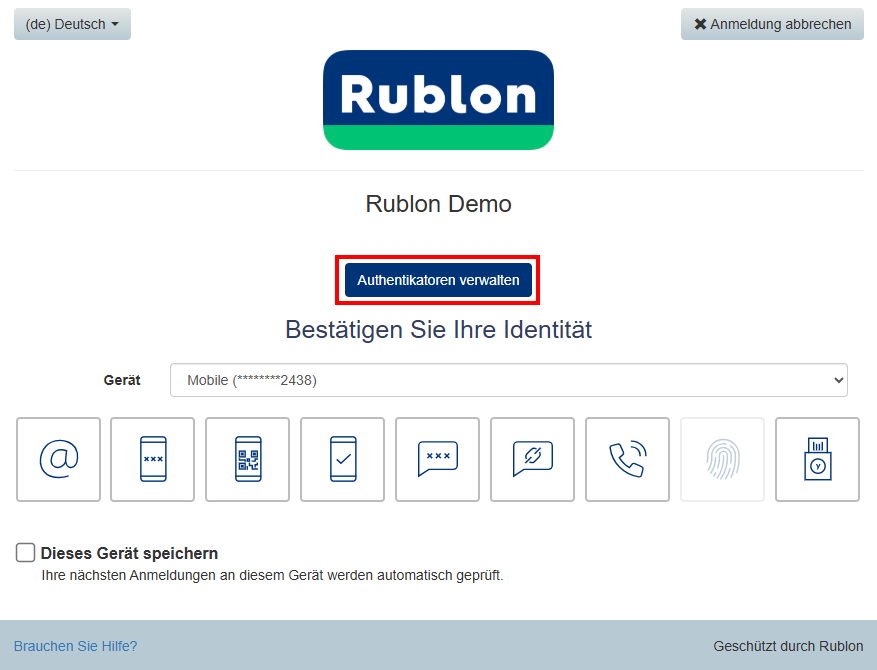Viewport: 877px width, 670px height.
Task: Click the Geschützt durch Rublon footer text
Action: [788, 646]
